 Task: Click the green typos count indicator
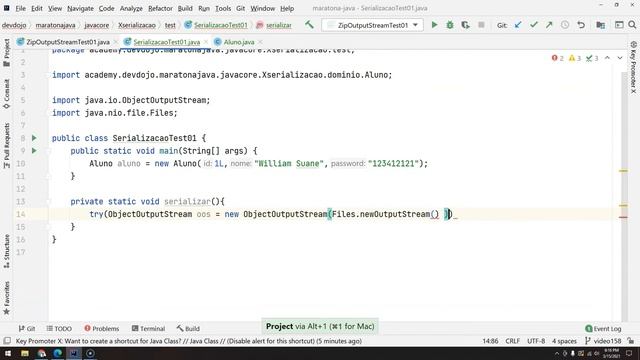(x=592, y=58)
